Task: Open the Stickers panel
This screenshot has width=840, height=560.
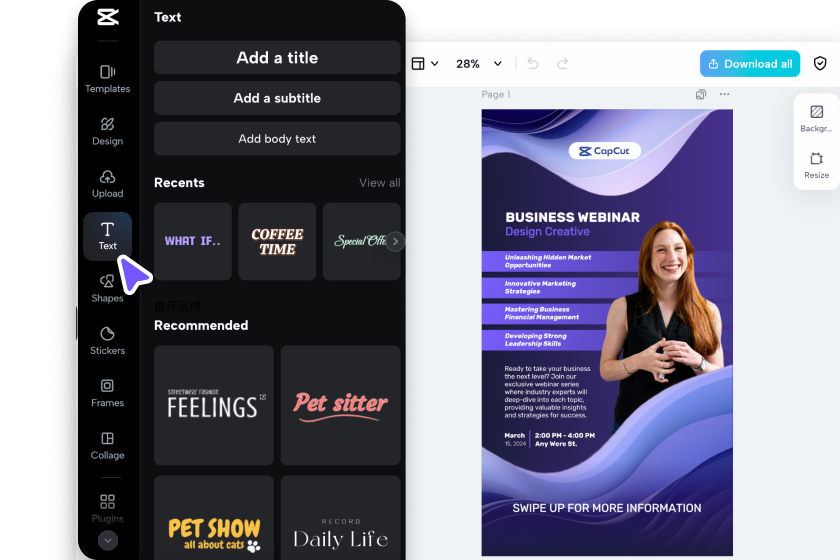Action: (x=107, y=340)
